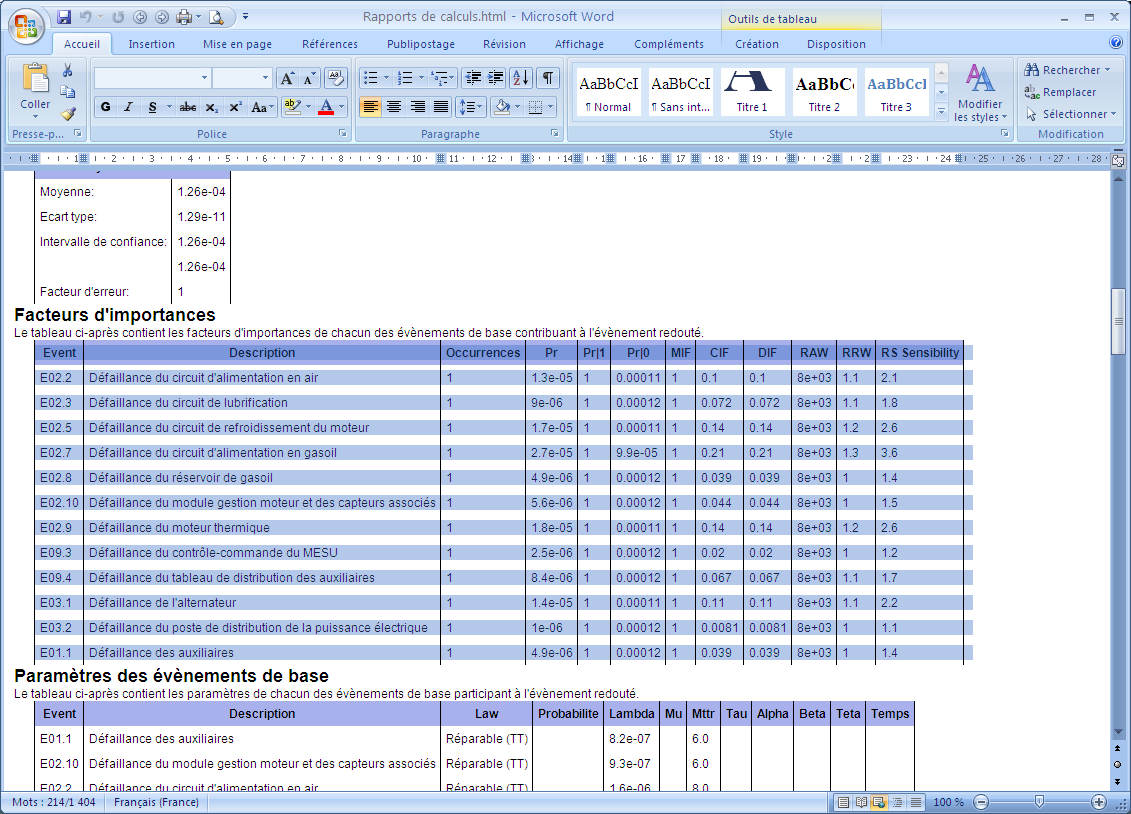Switch to Mise en page tab
Screen dimensions: 1131x814
237,44
